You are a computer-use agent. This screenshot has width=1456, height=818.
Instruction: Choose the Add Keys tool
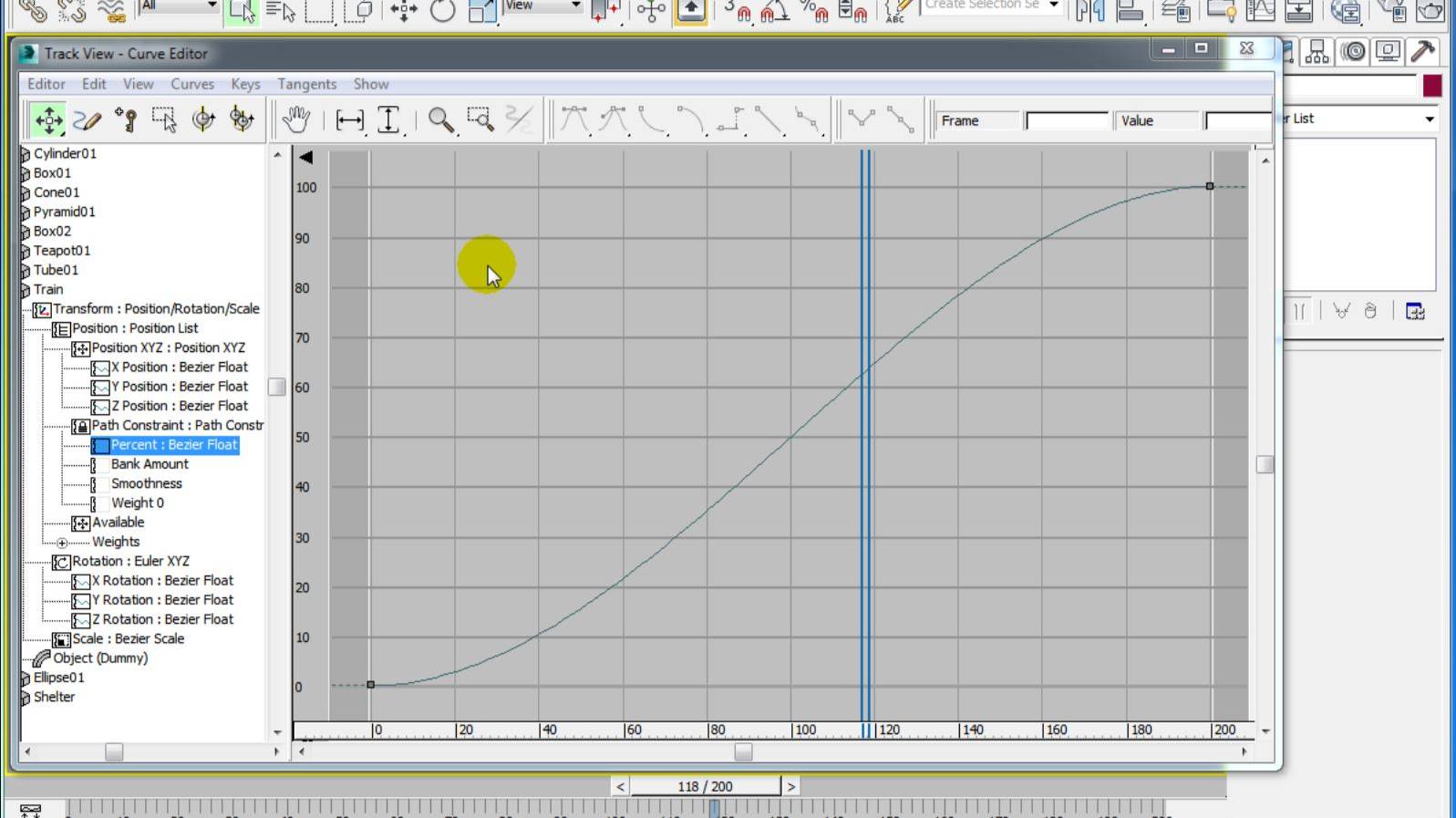pyautogui.click(x=126, y=119)
